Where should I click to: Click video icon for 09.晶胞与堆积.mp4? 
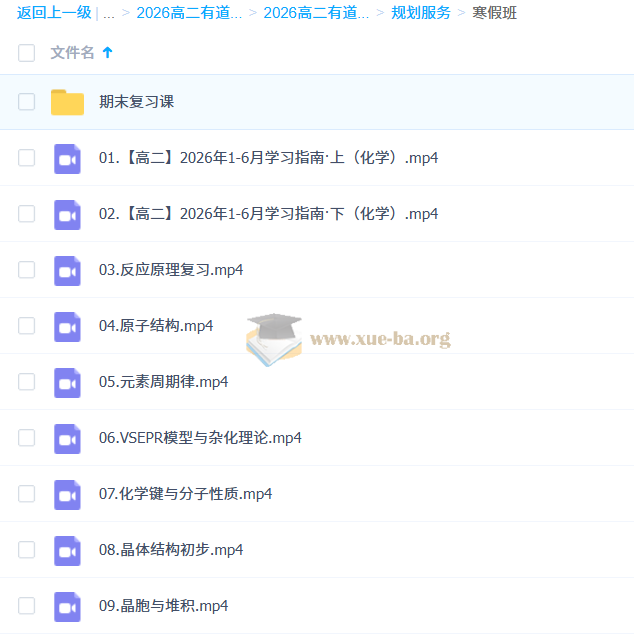click(67, 606)
